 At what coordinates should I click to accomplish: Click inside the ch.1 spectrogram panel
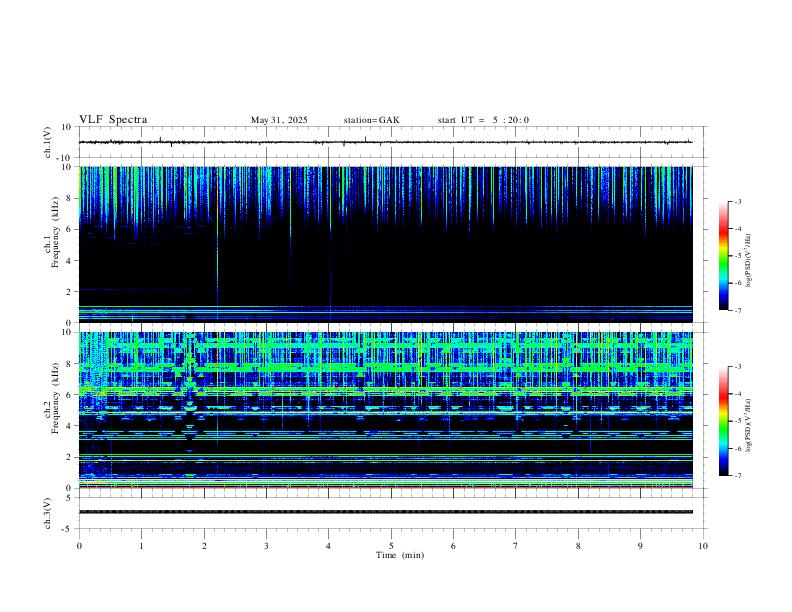385,244
